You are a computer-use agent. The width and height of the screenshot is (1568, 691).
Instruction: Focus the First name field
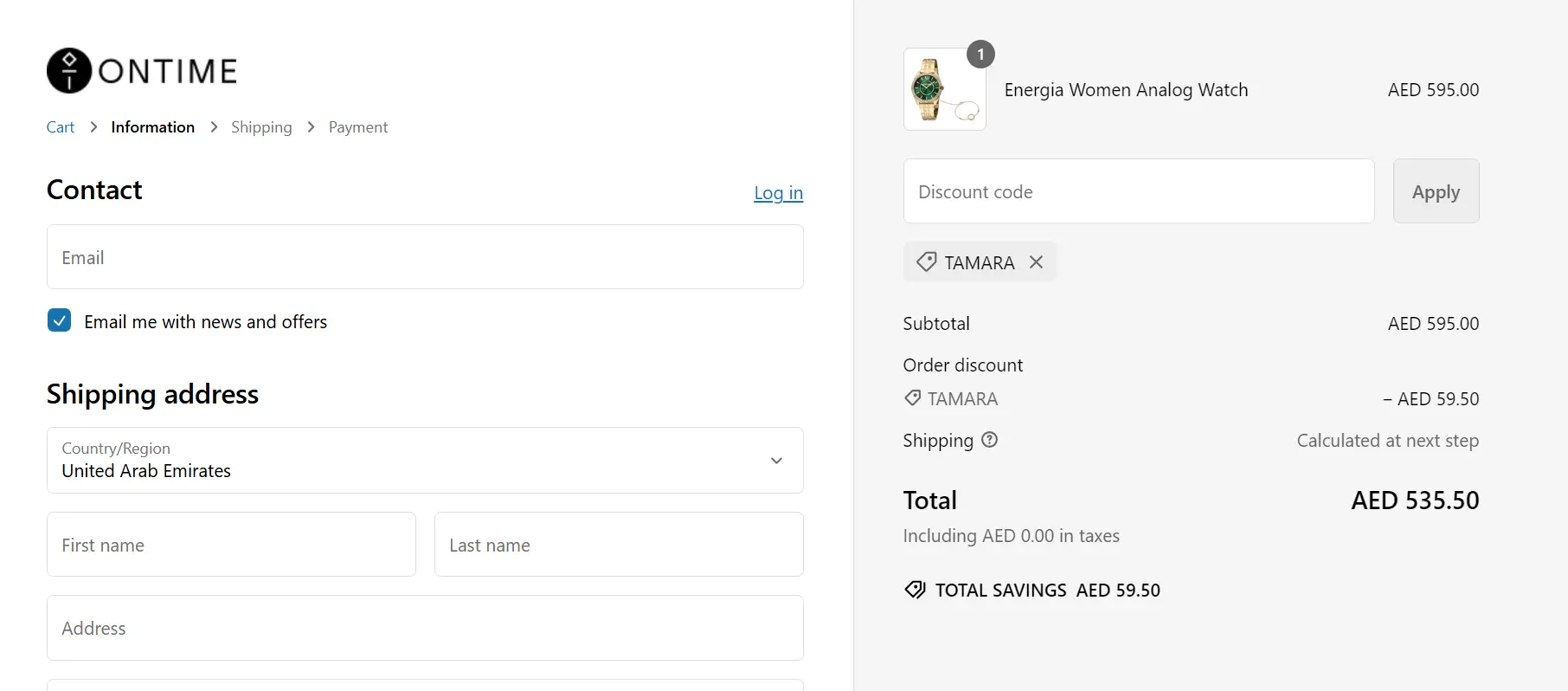(231, 545)
